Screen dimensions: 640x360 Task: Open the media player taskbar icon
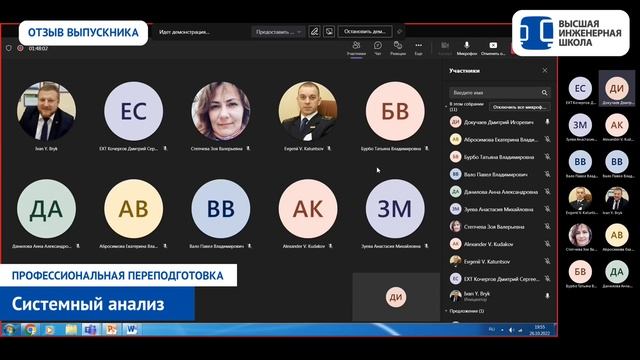pos(50,329)
